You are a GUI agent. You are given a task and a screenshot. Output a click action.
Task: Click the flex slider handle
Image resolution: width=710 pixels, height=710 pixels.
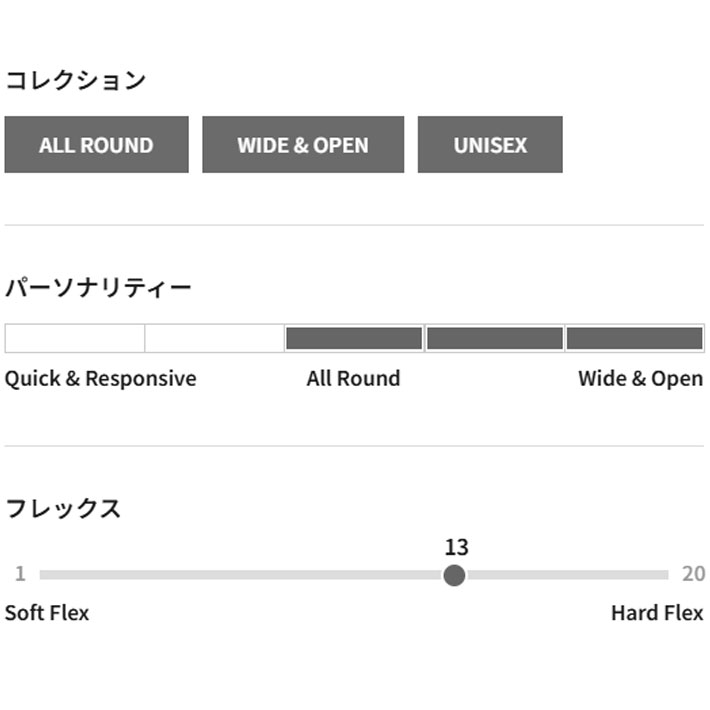pos(454,575)
